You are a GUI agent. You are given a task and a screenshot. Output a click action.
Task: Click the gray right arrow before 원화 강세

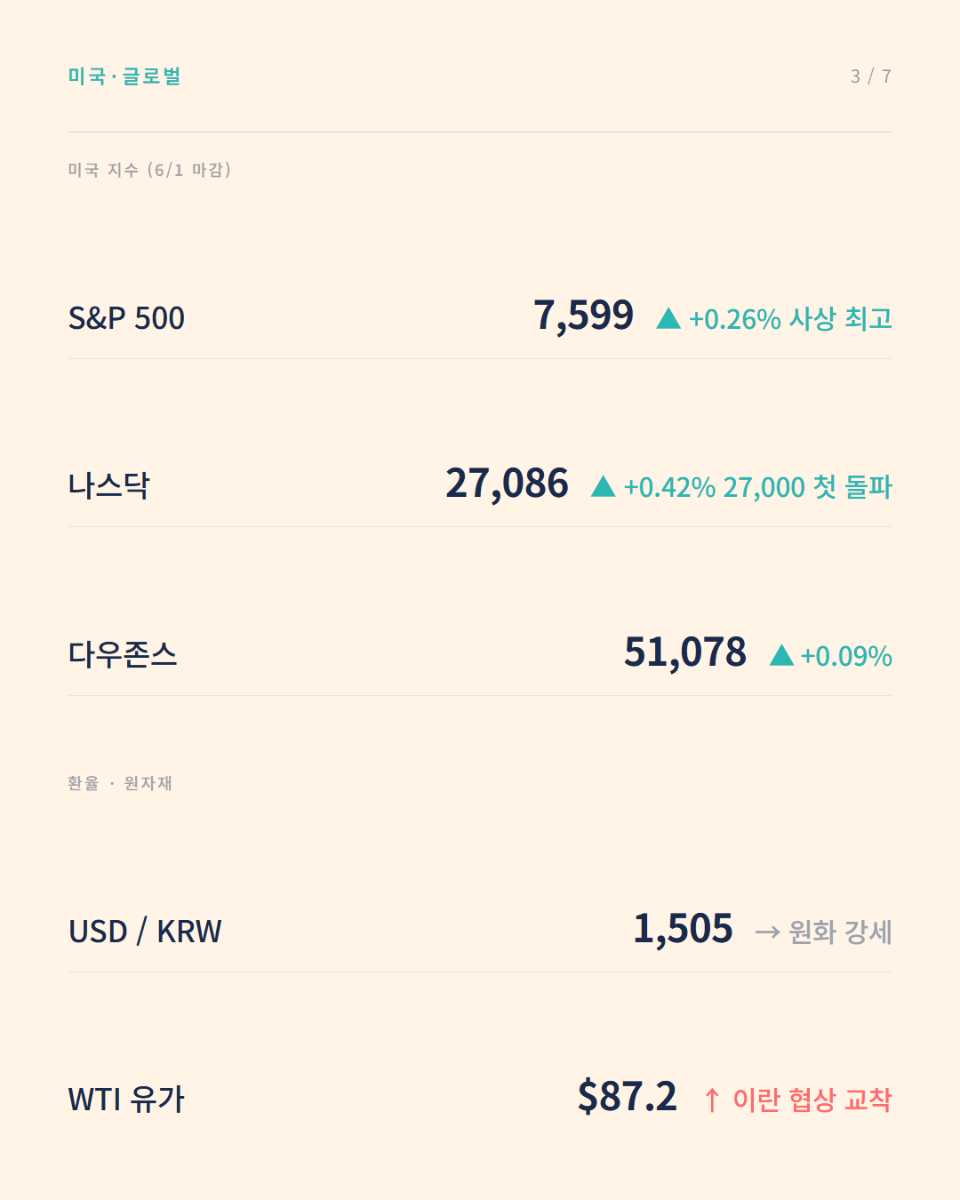pos(768,932)
